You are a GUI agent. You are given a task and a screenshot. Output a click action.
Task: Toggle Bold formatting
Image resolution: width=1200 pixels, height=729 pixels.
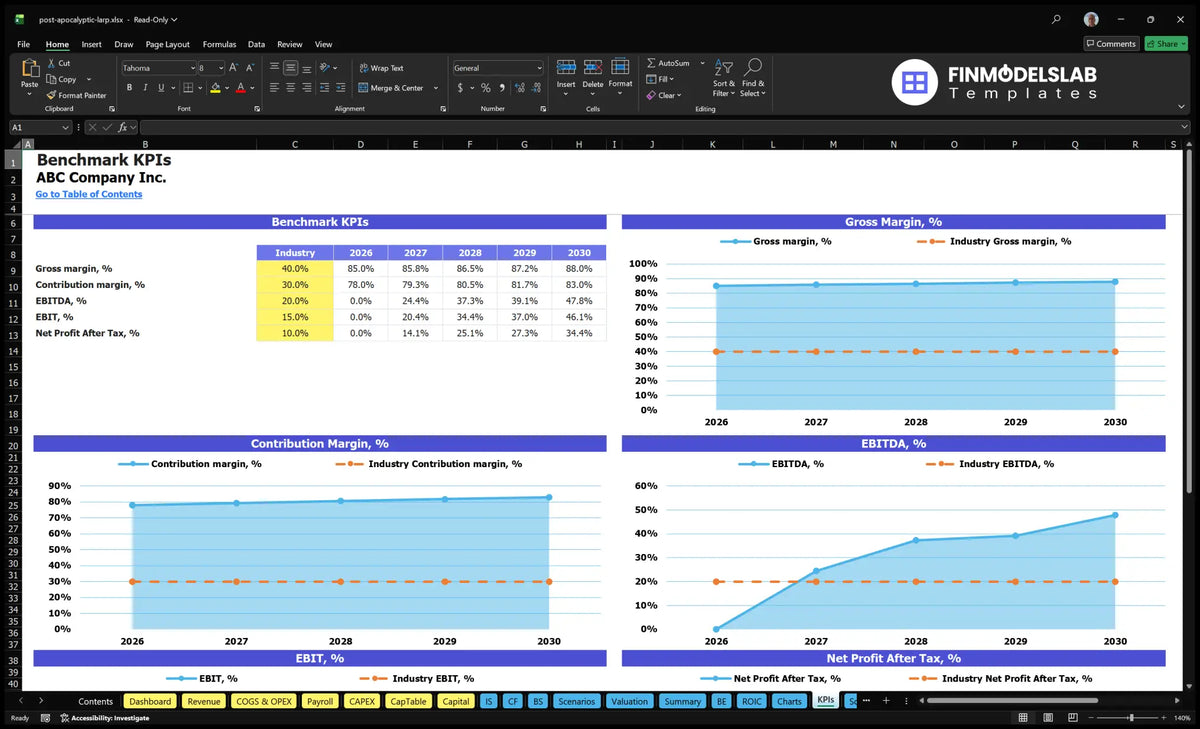[x=129, y=88]
